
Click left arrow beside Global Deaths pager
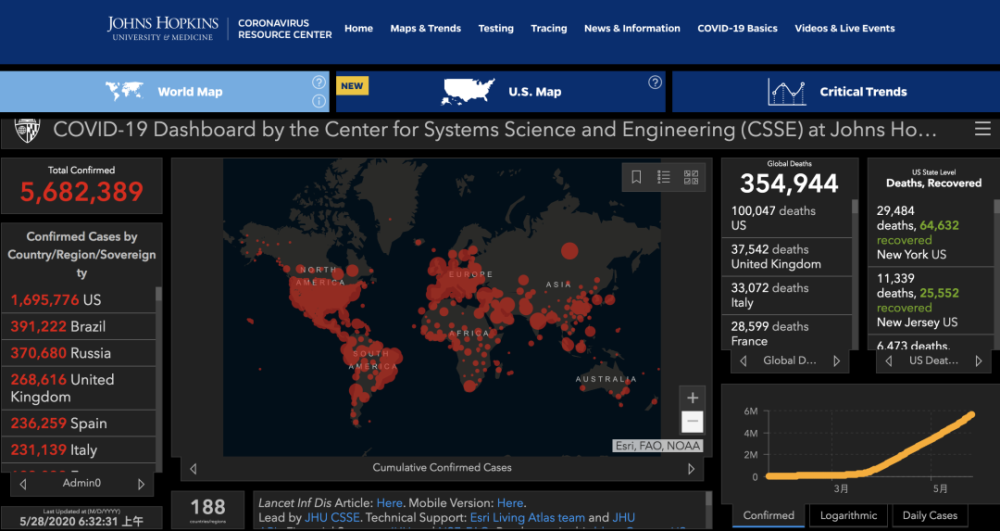[x=743, y=361]
